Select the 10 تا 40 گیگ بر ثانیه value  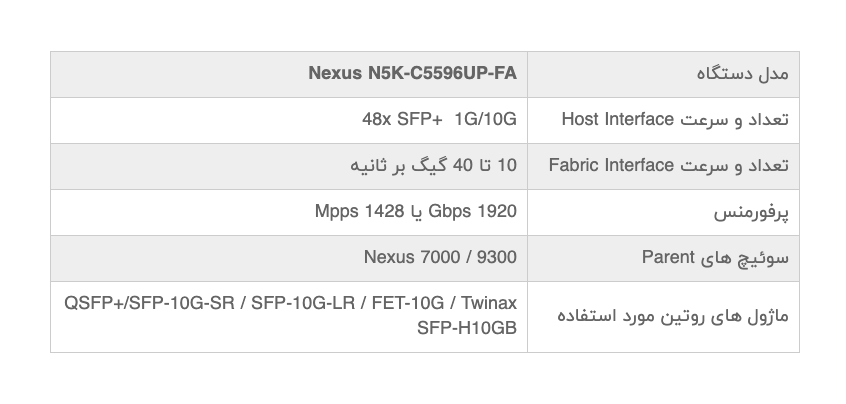coord(433,165)
